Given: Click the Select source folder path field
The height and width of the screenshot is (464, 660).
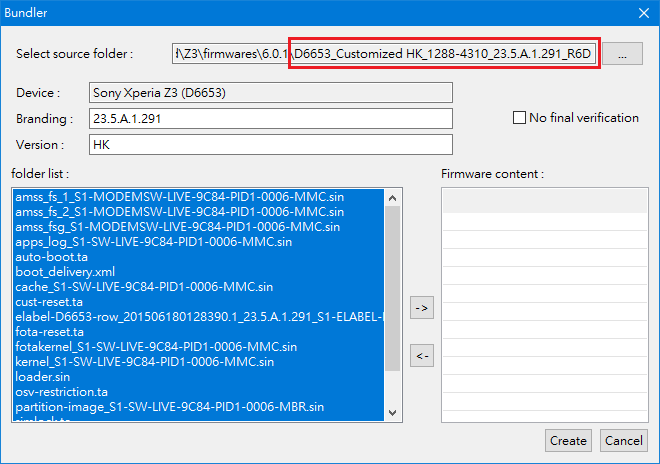Looking at the screenshot, I should click(384, 54).
